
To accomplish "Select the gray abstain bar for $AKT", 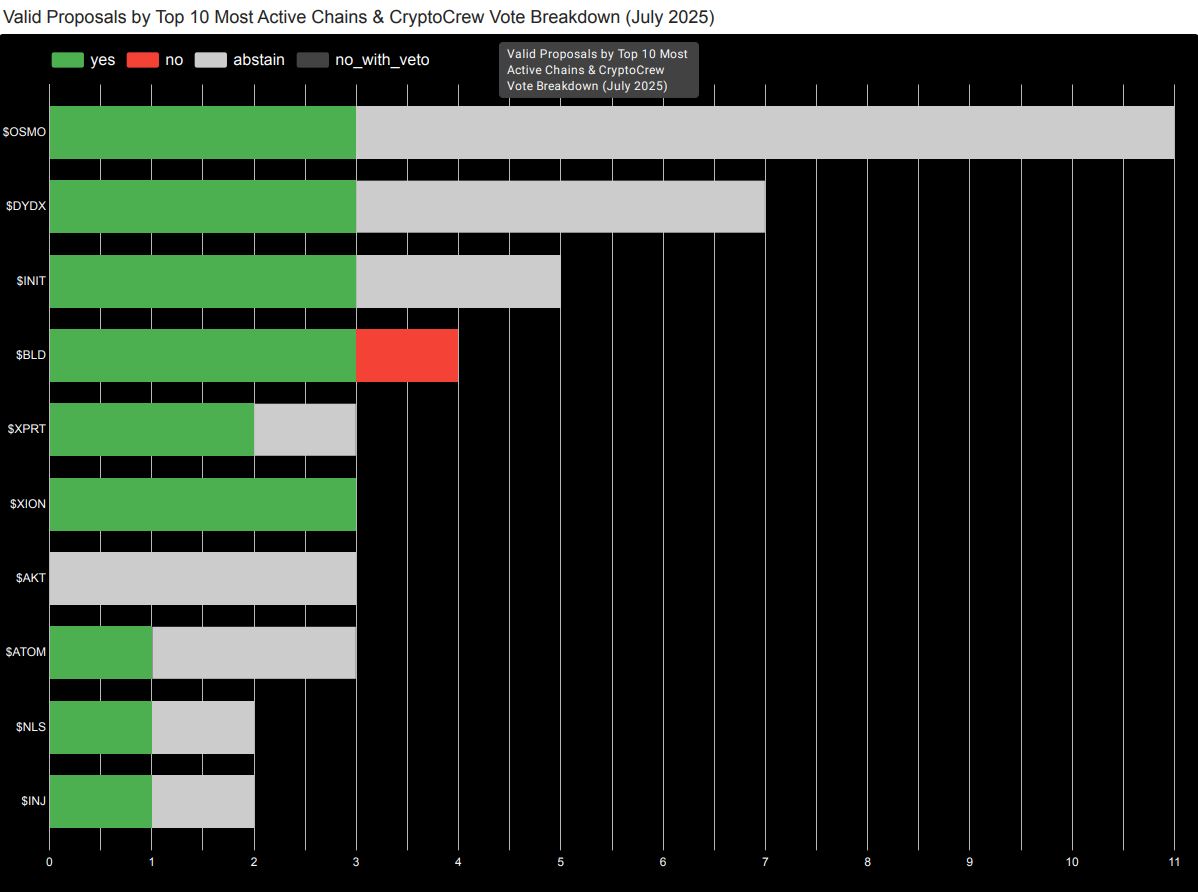I will point(202,579).
